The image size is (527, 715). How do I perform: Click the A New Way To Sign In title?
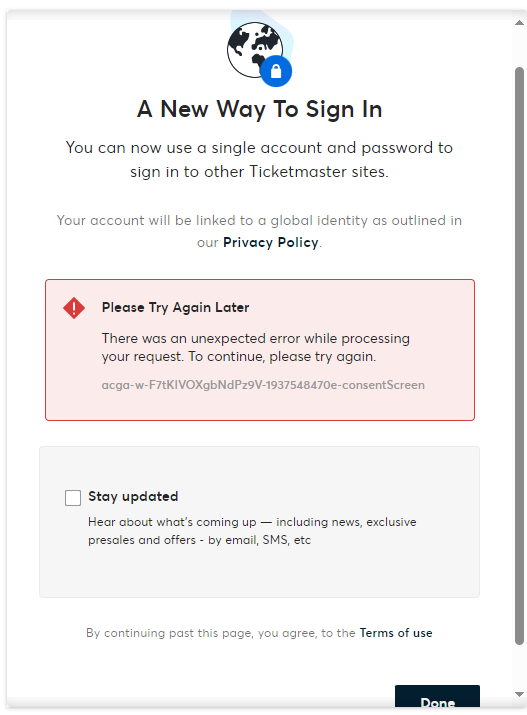[x=259, y=109]
